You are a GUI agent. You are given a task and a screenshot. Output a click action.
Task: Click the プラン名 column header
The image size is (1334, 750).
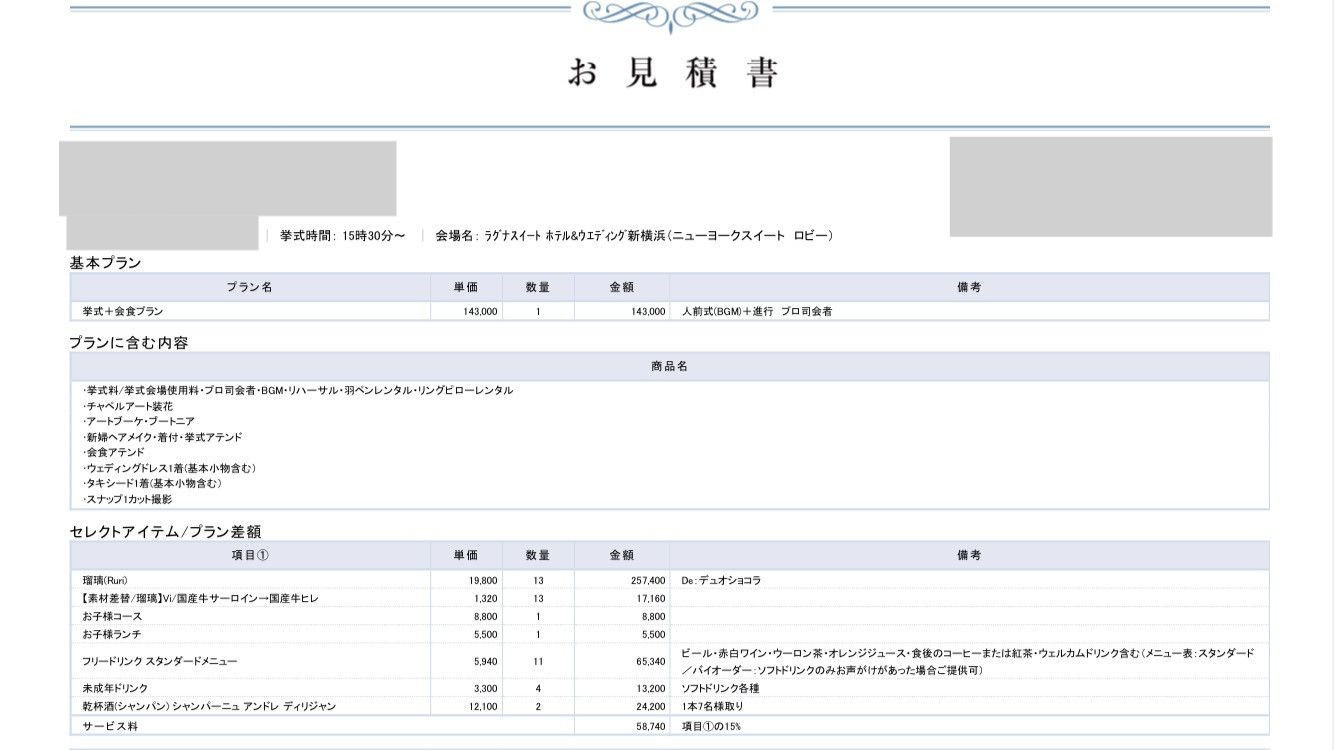[249, 287]
